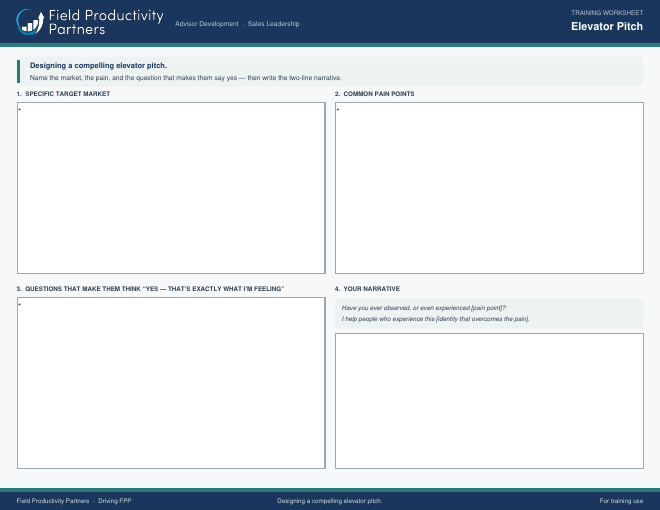This screenshot has height=510, width=660.
Task: Click 'For training use' in the footer
Action: [x=621, y=501]
